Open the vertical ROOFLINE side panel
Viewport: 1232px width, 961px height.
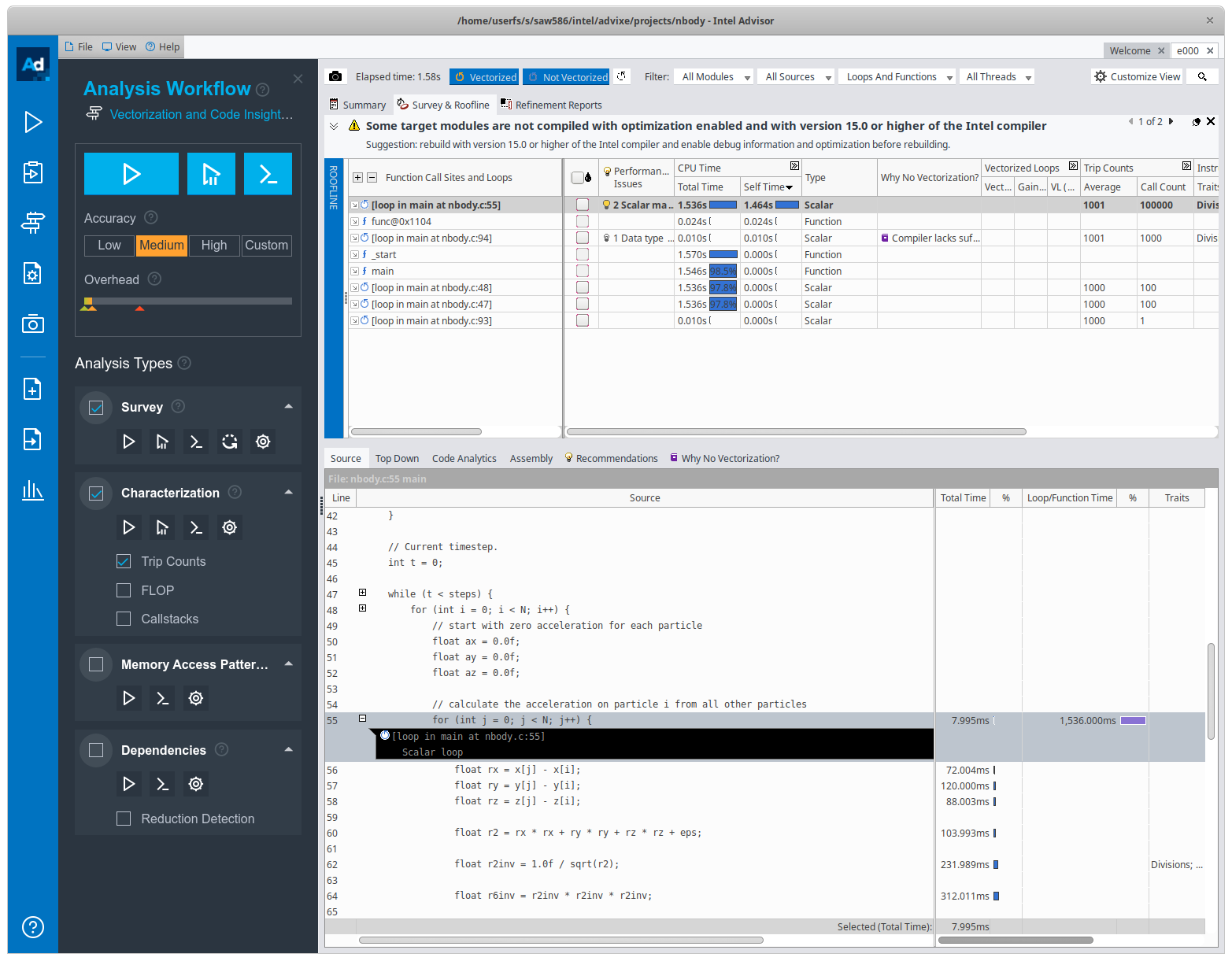pos(334,298)
